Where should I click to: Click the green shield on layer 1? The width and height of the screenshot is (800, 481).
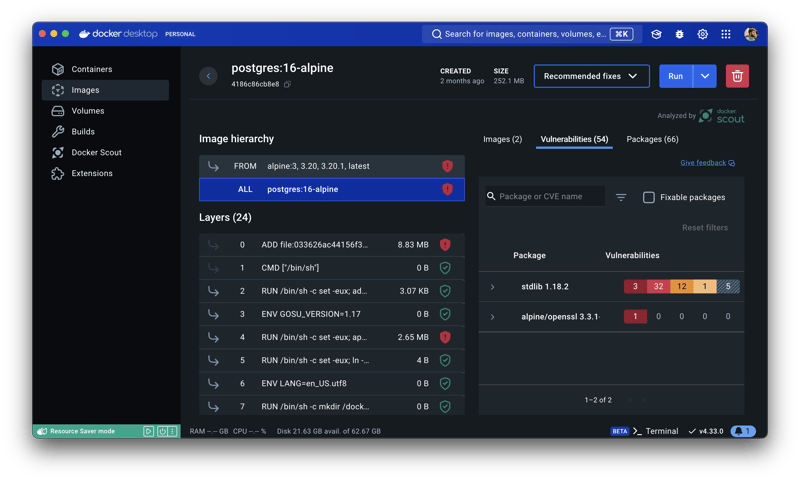[445, 268]
